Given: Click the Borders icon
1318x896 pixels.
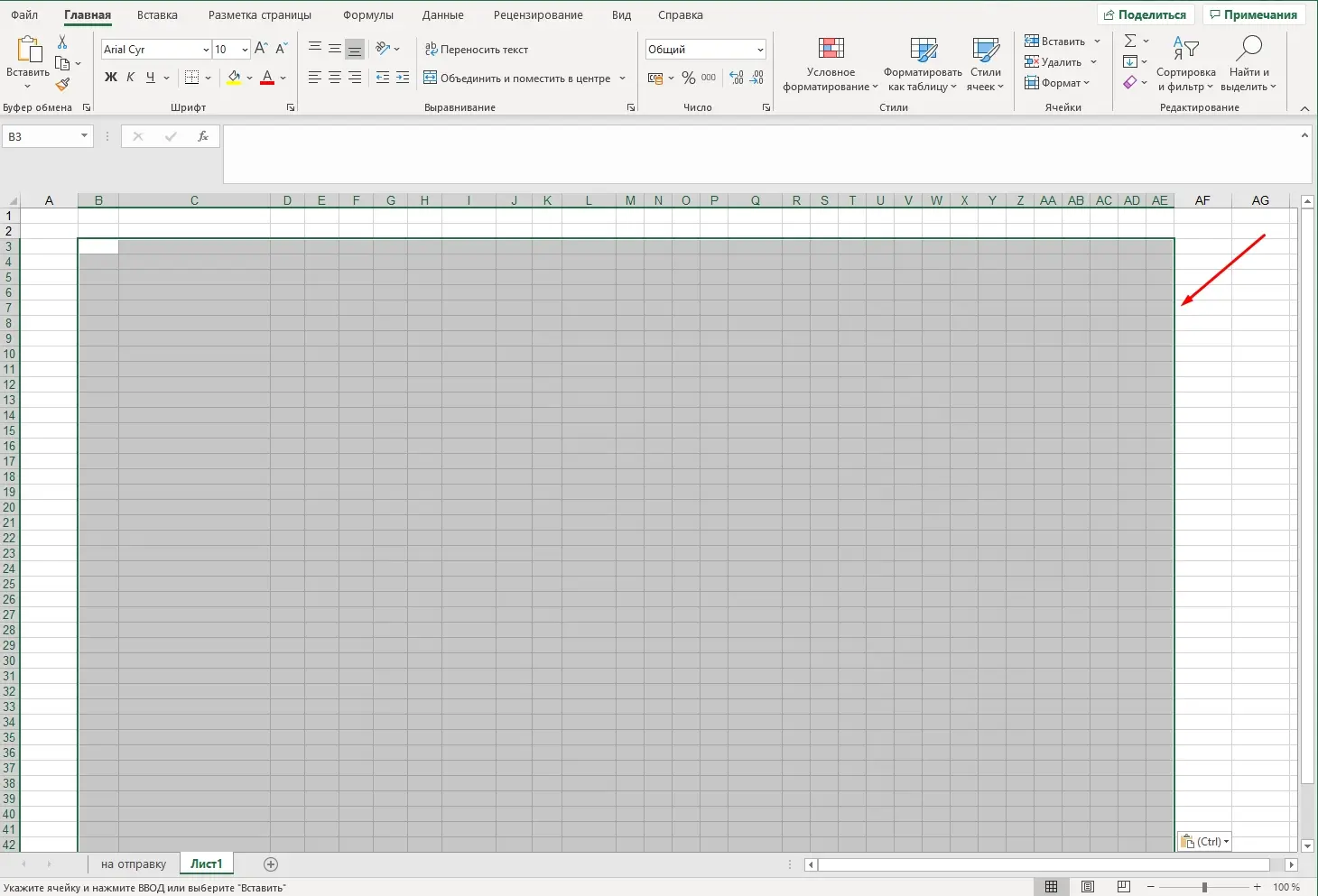Looking at the screenshot, I should (x=191, y=78).
